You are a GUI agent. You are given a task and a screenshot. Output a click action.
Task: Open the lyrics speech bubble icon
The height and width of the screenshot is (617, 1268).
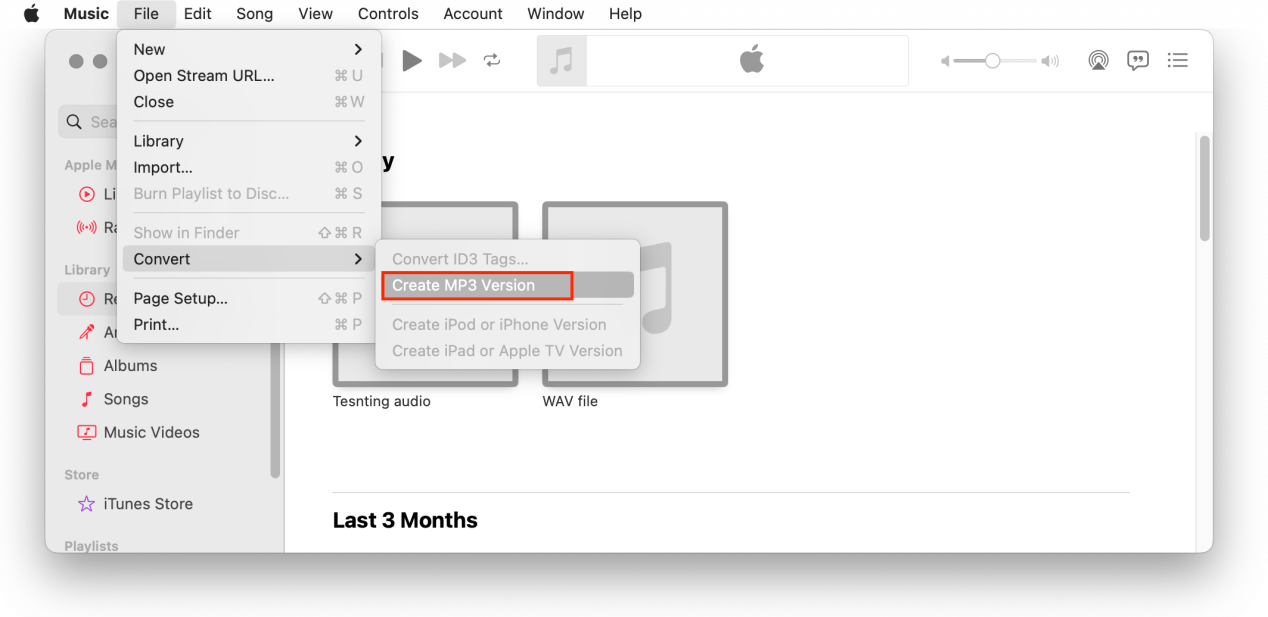(1138, 61)
